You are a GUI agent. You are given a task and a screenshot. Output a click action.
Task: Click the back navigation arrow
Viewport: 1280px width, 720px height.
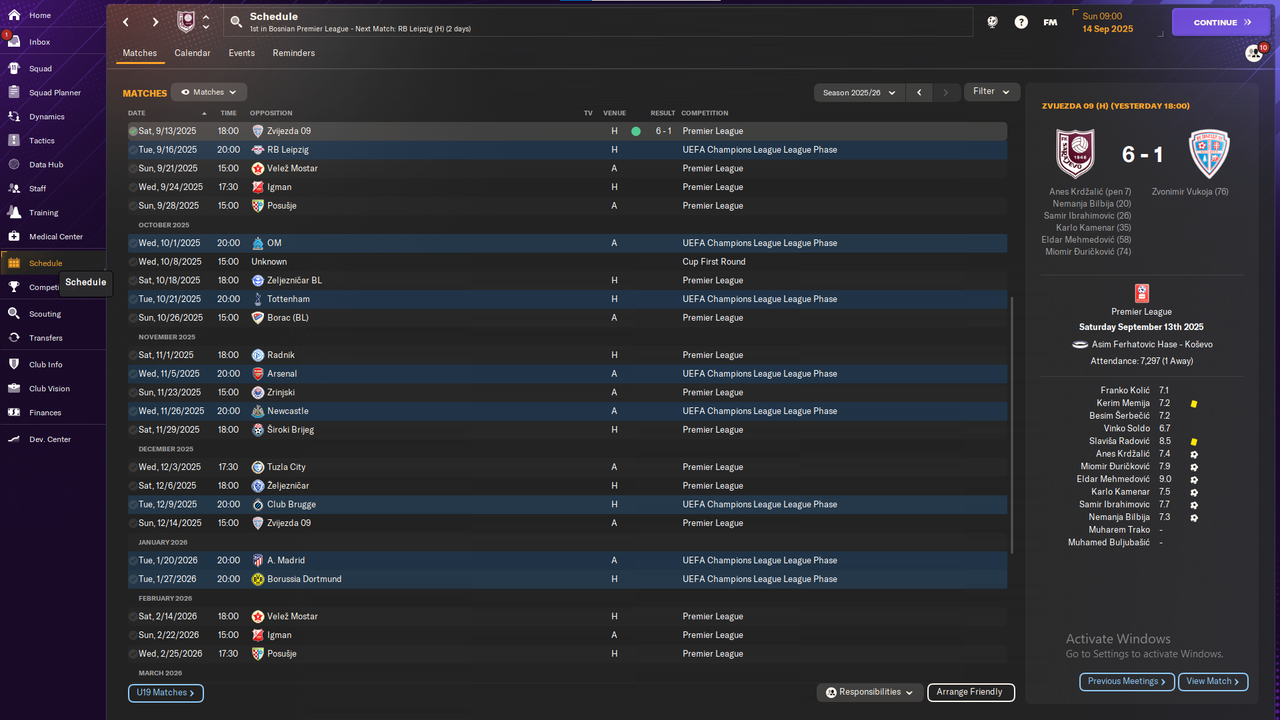(125, 22)
